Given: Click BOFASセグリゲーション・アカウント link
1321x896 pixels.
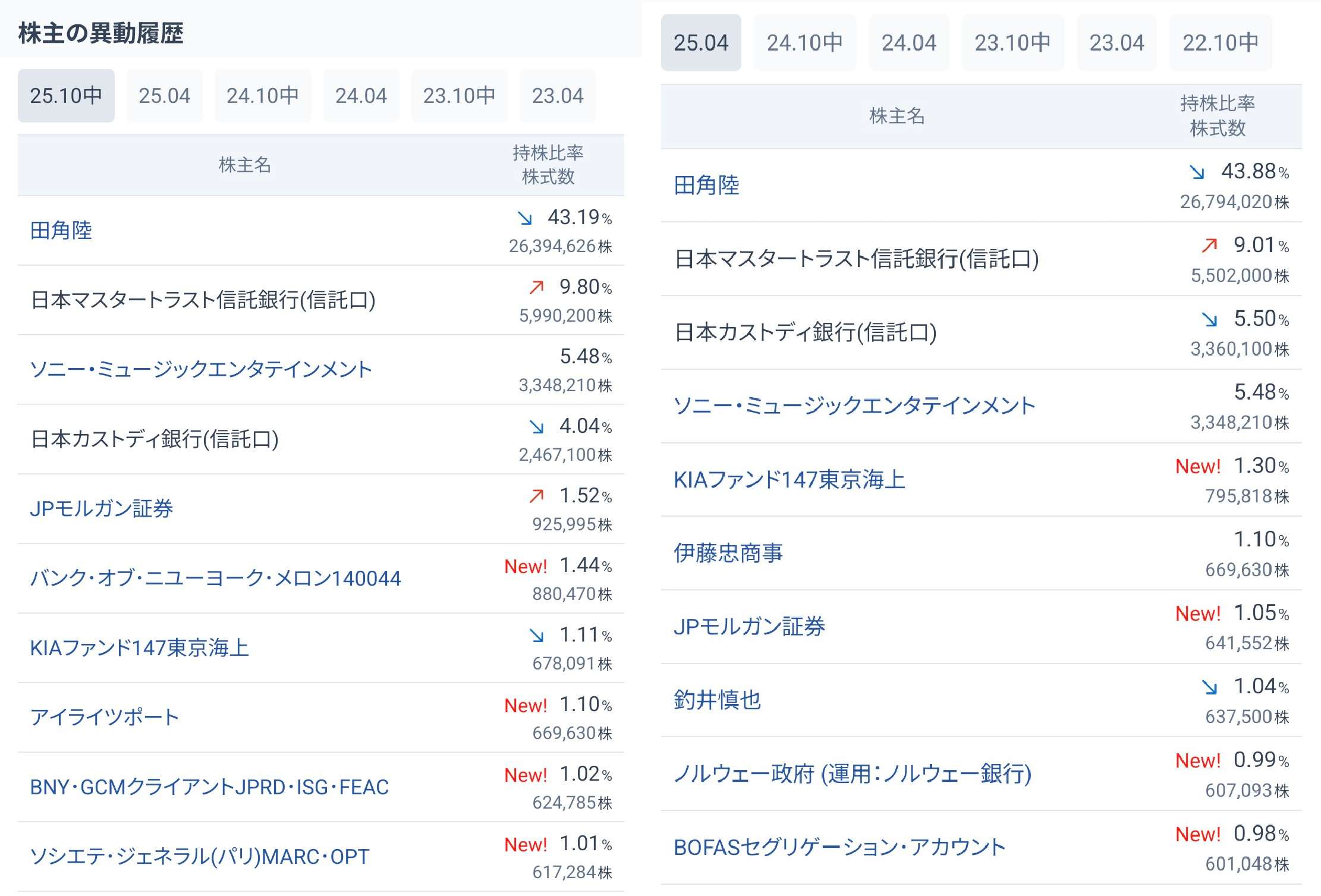Looking at the screenshot, I should [839, 848].
